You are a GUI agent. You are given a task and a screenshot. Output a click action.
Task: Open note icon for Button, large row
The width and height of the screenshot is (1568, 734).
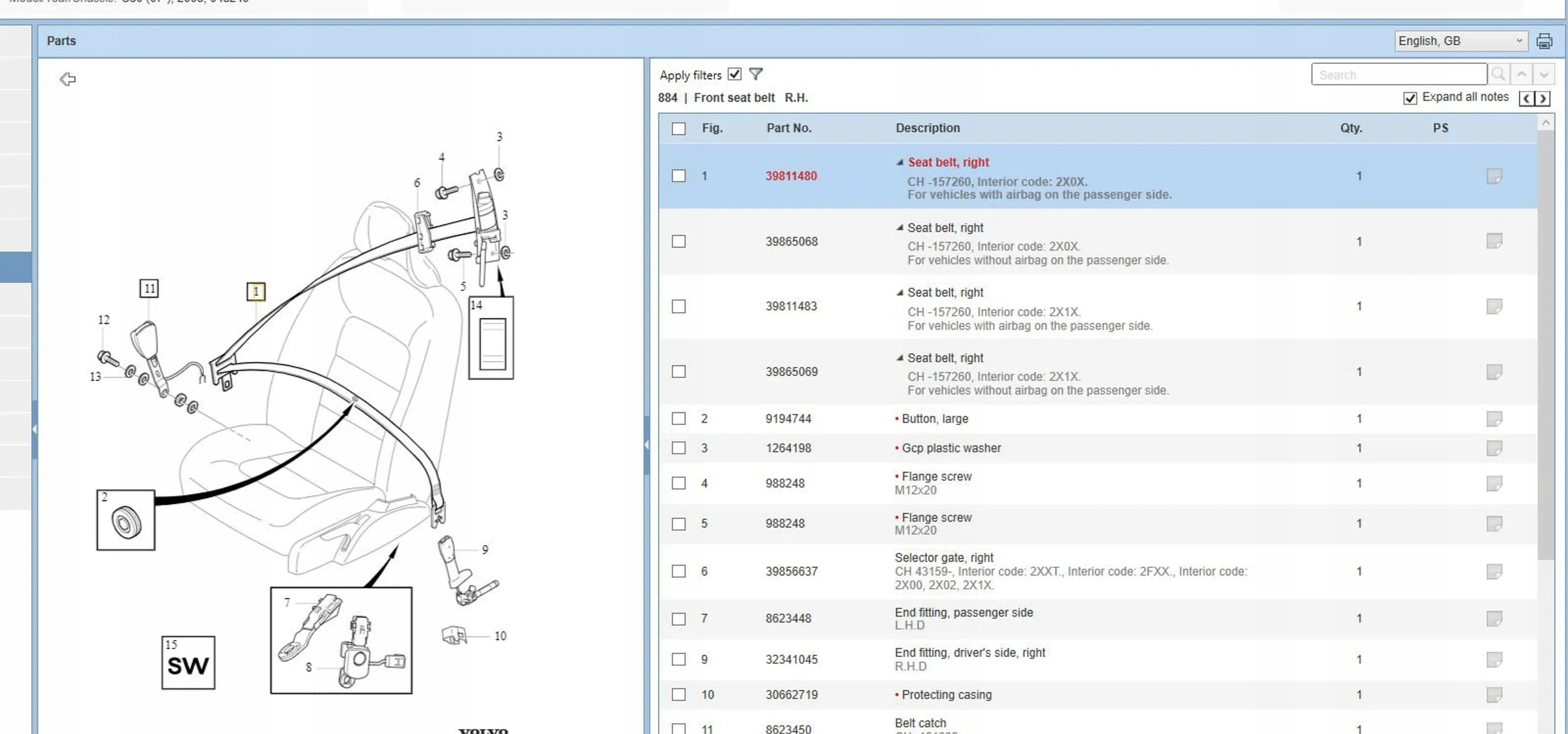[1494, 419]
